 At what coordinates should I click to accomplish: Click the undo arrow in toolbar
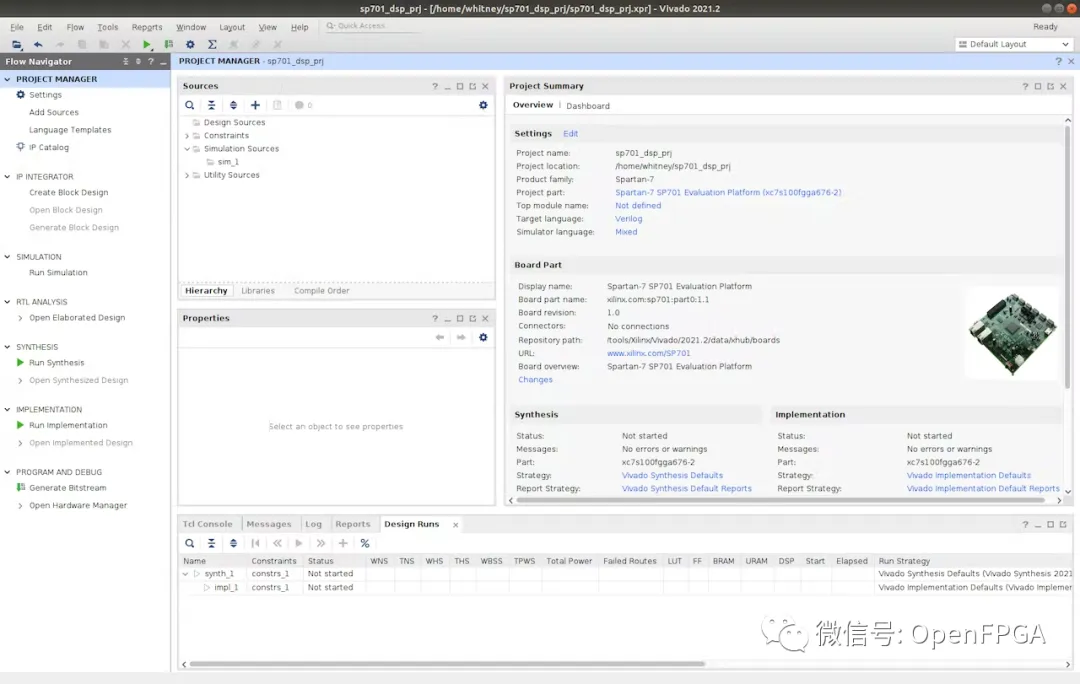tap(38, 44)
